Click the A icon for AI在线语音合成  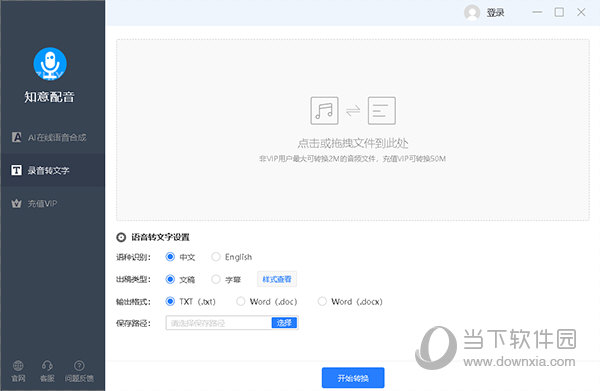(16, 137)
